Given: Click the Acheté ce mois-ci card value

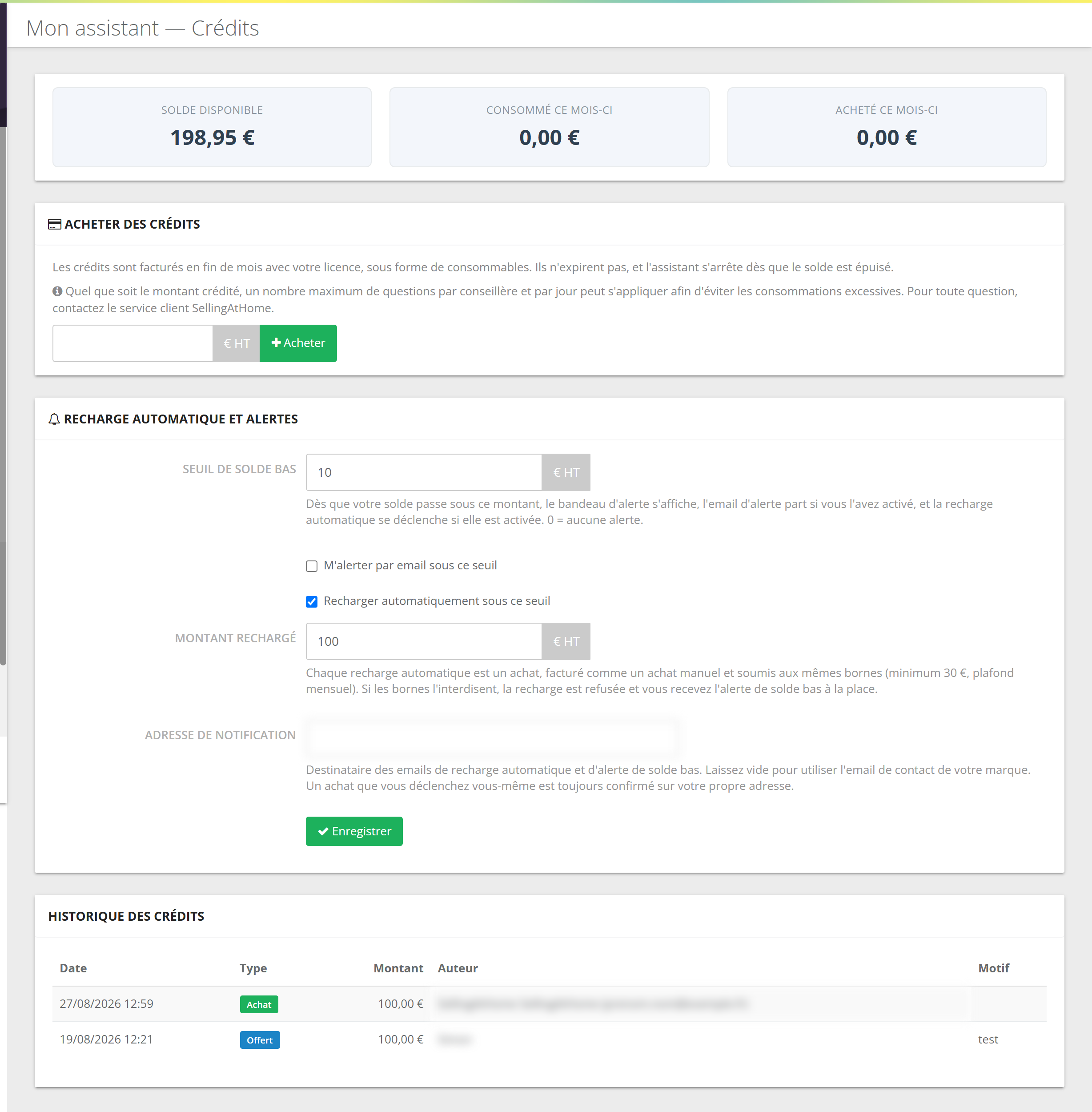Looking at the screenshot, I should 887,138.
